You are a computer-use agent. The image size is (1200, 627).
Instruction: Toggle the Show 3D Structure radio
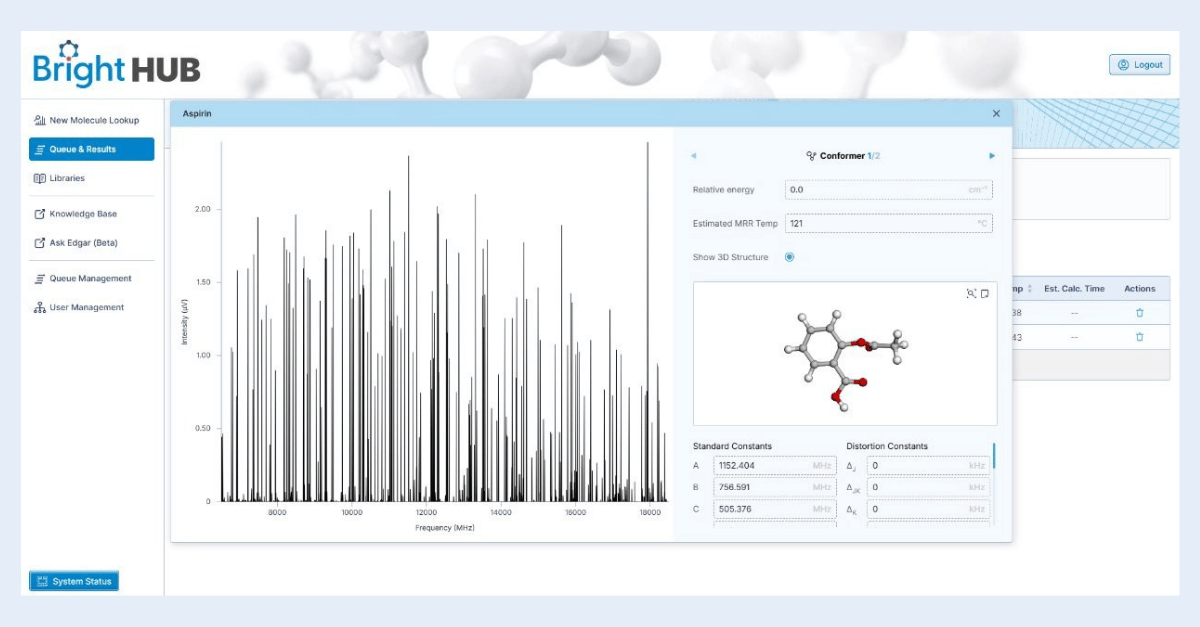pos(789,257)
